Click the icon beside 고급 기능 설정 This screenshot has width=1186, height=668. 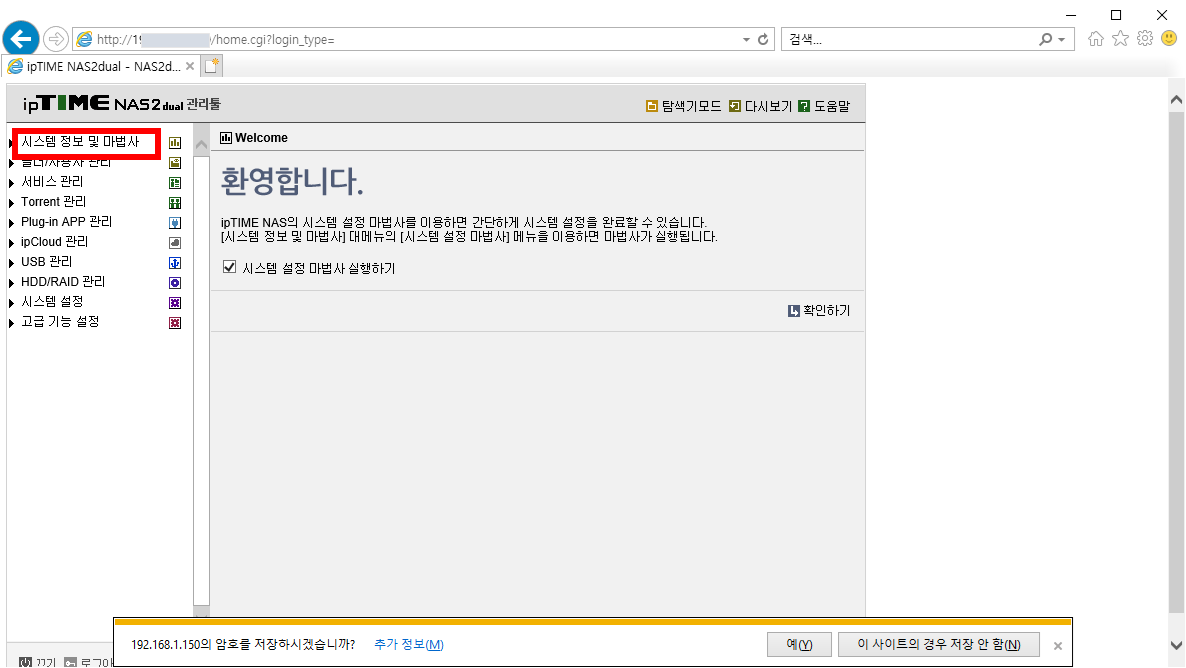175,323
